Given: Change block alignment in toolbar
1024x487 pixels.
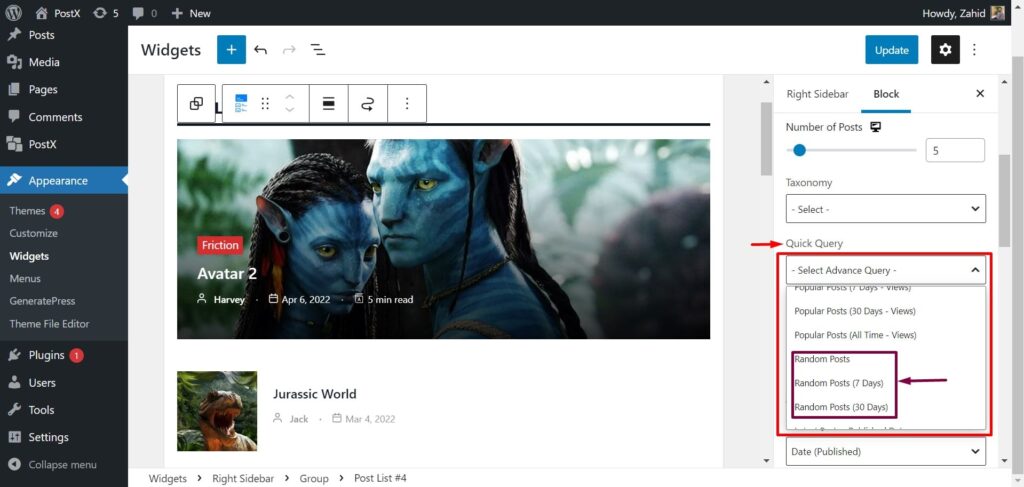Looking at the screenshot, I should 329,103.
